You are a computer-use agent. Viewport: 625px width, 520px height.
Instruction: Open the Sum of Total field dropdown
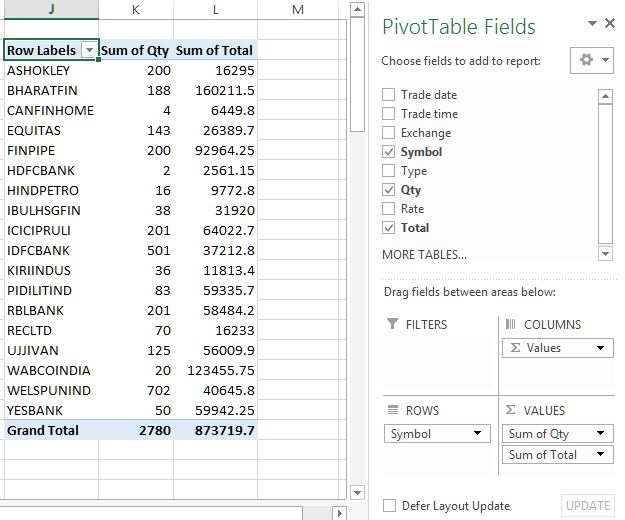[600, 454]
